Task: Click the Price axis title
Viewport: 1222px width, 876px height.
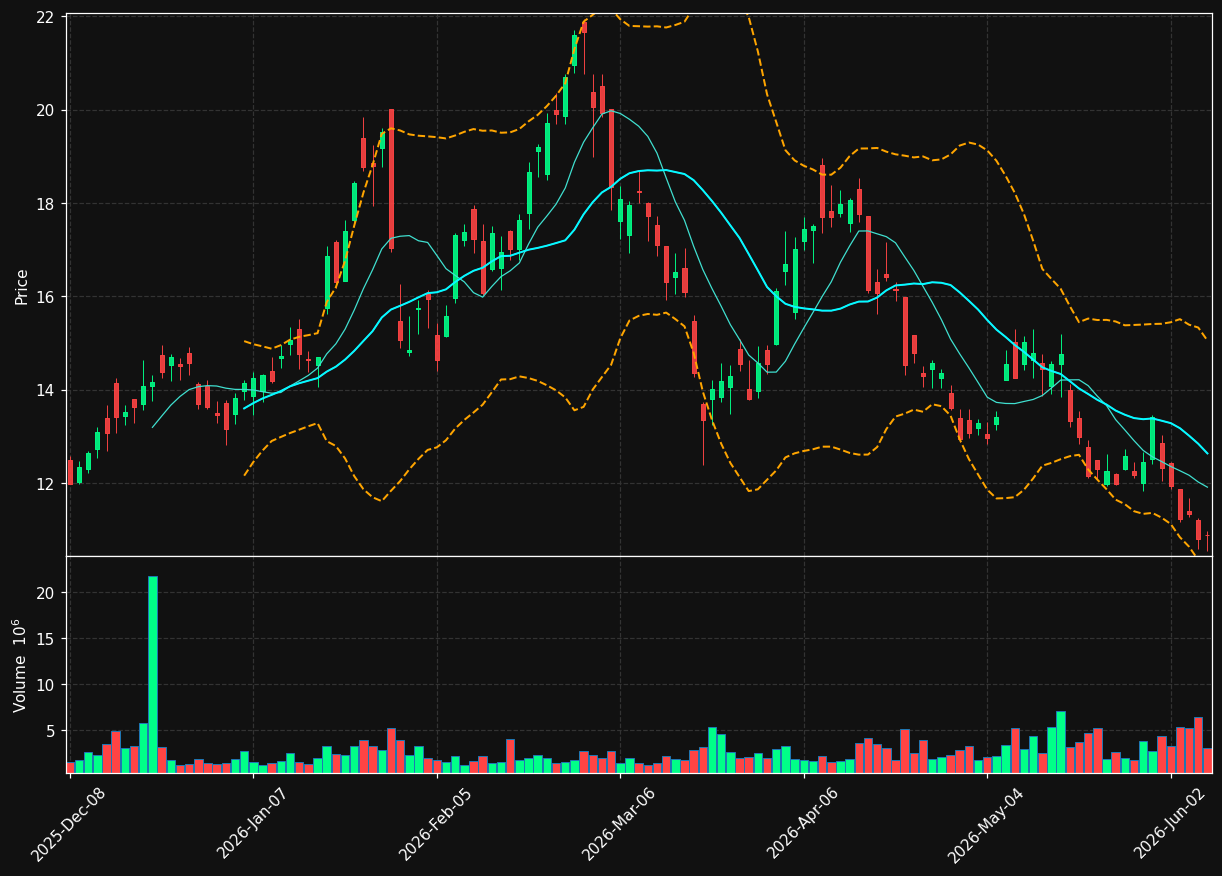Action: (22, 286)
